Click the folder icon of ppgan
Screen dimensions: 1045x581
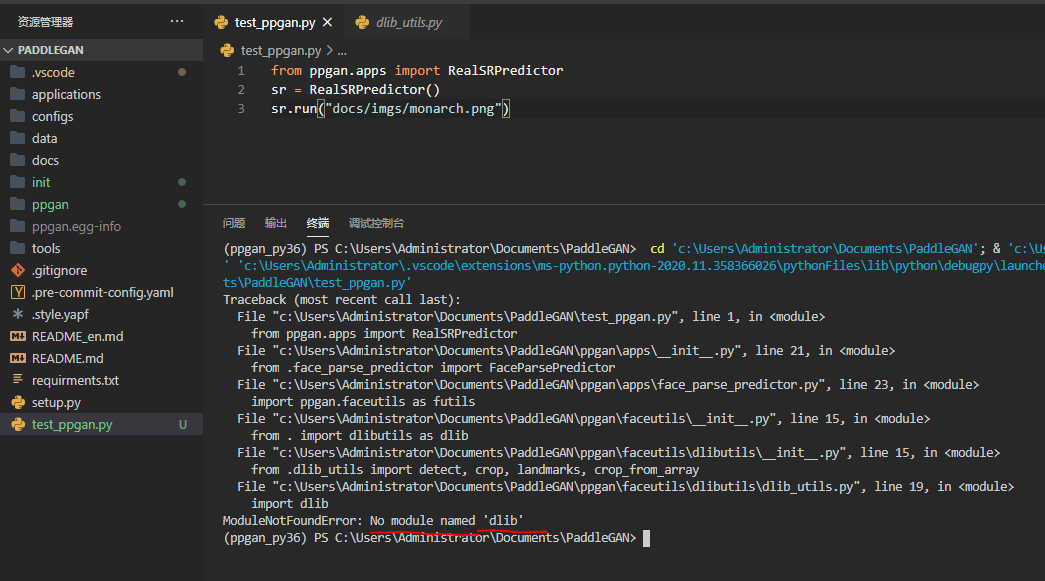(x=18, y=204)
